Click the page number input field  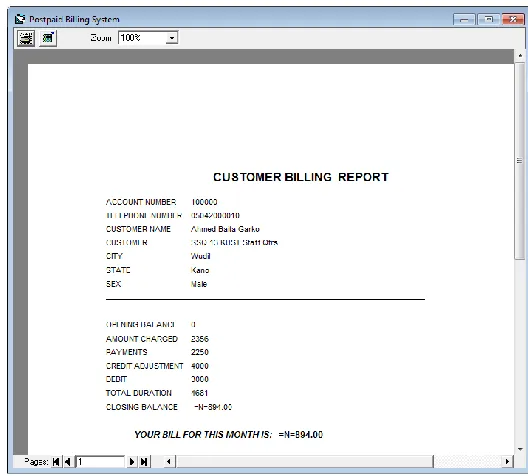(x=100, y=462)
